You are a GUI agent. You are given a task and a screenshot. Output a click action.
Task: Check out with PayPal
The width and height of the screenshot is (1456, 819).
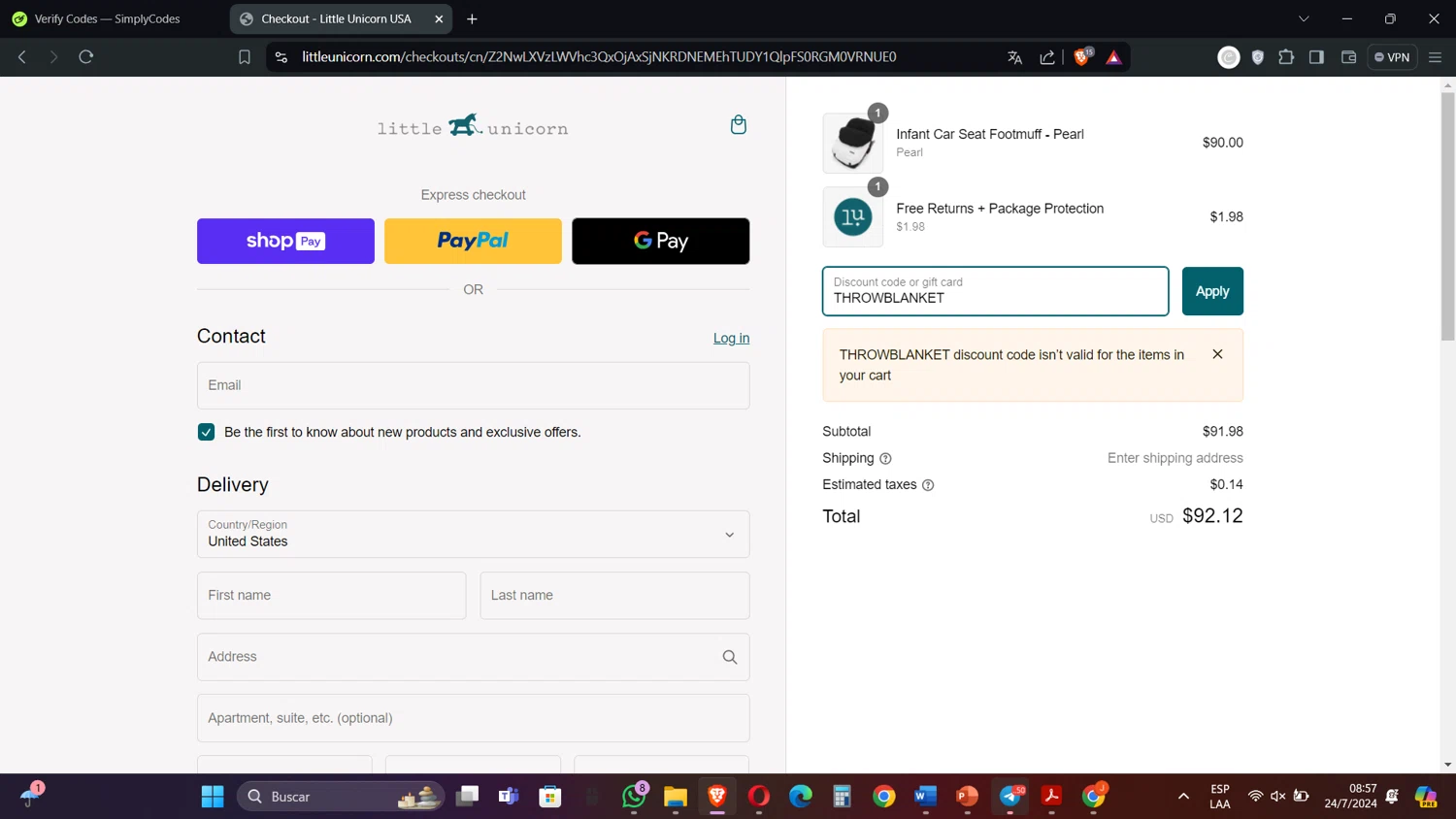click(473, 241)
